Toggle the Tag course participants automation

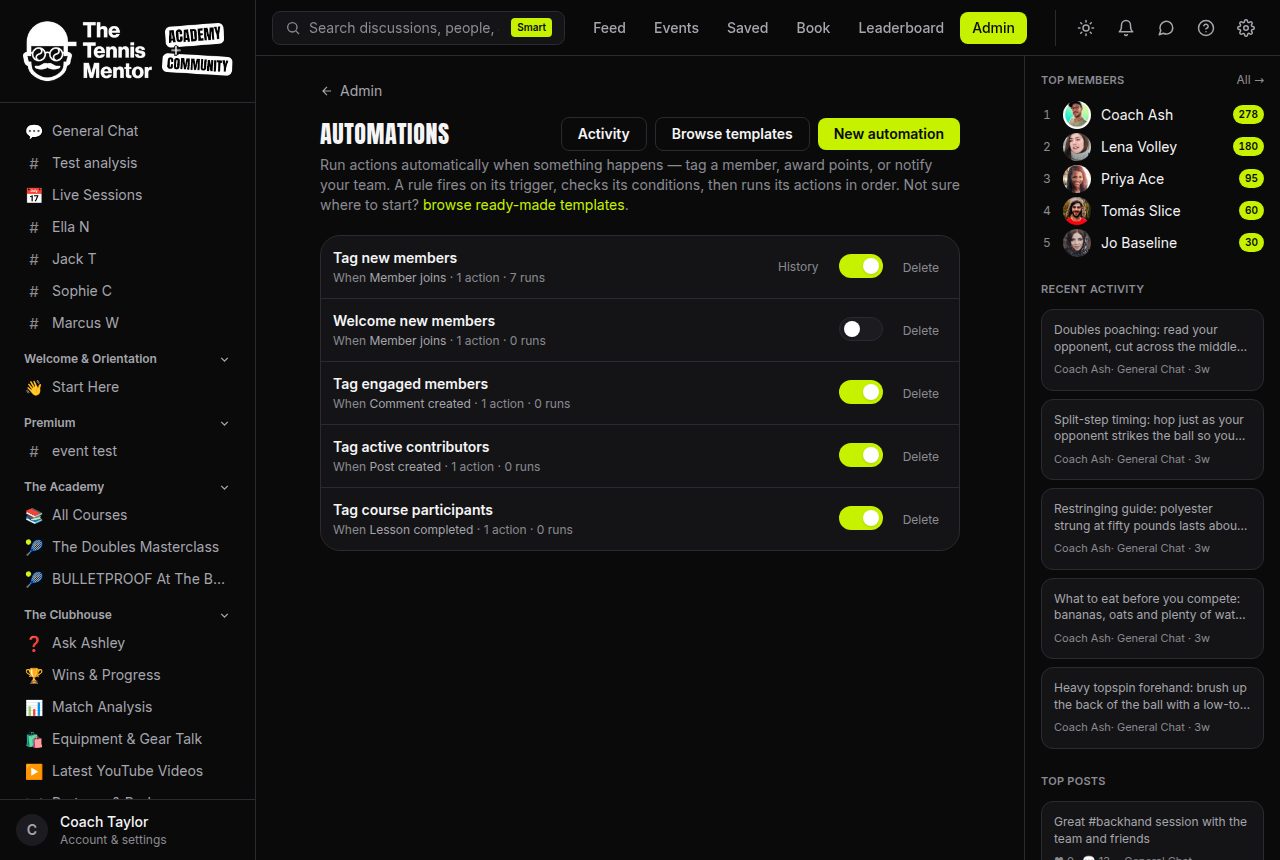point(861,518)
